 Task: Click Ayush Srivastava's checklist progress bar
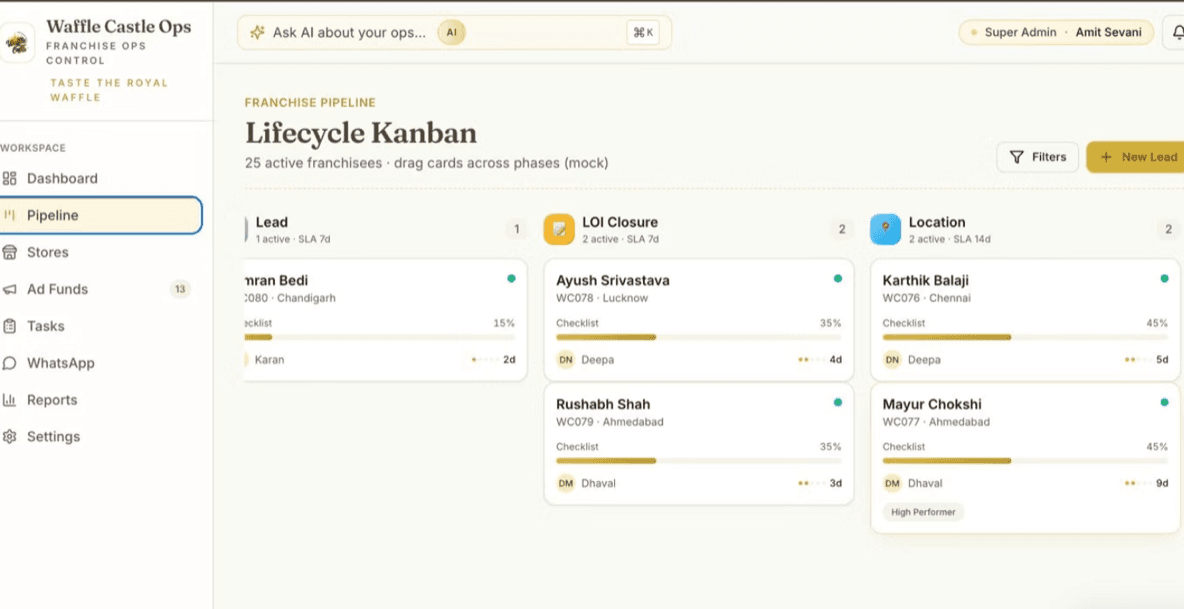point(698,337)
